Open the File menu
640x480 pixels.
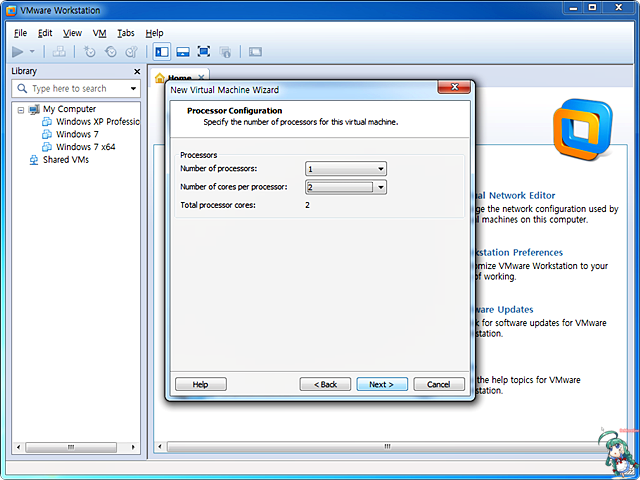click(20, 33)
